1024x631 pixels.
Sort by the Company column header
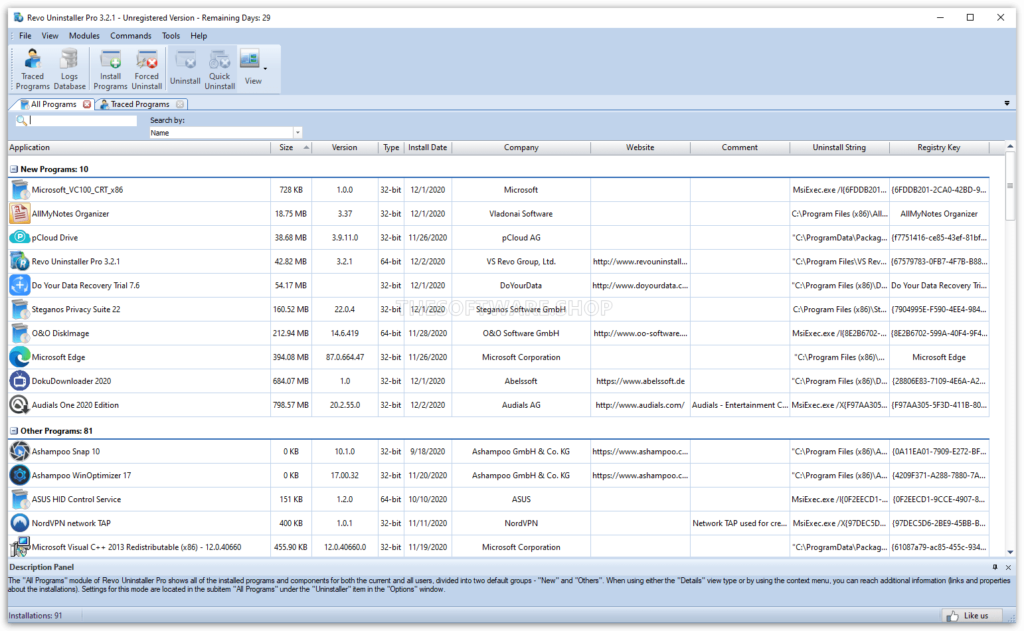click(521, 148)
